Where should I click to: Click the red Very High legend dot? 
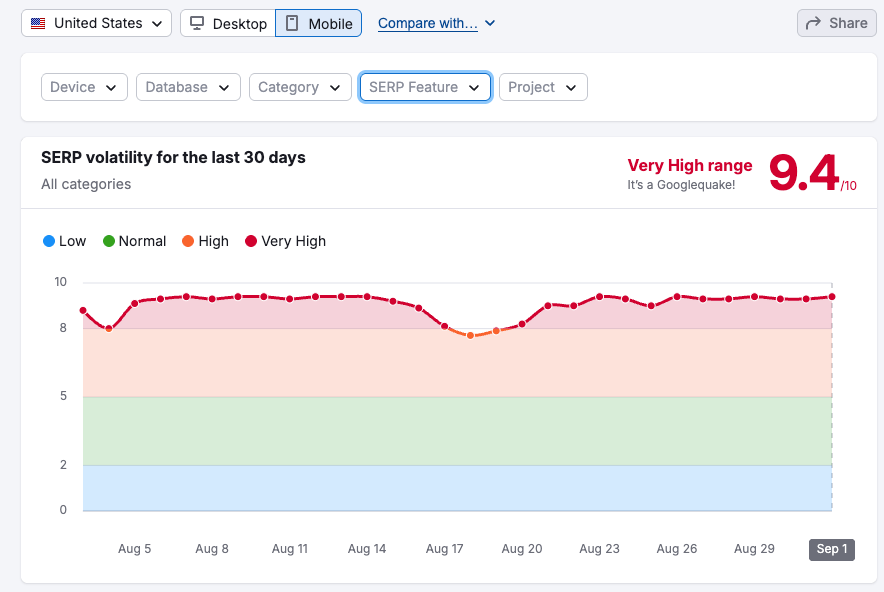251,241
